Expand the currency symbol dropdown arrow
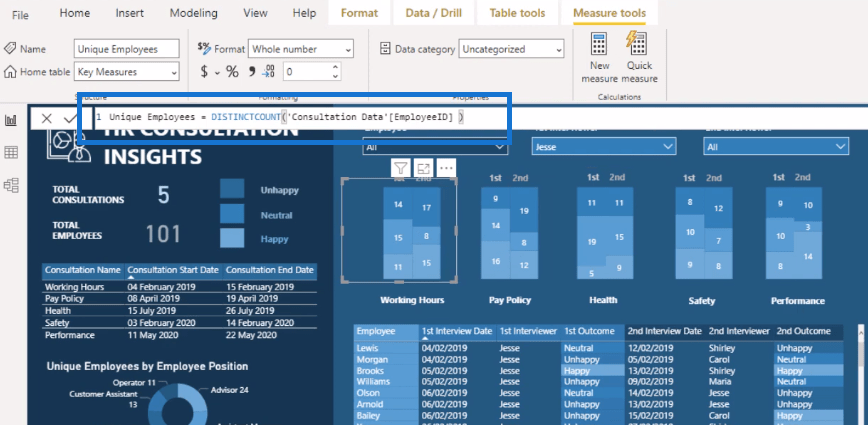 217,72
